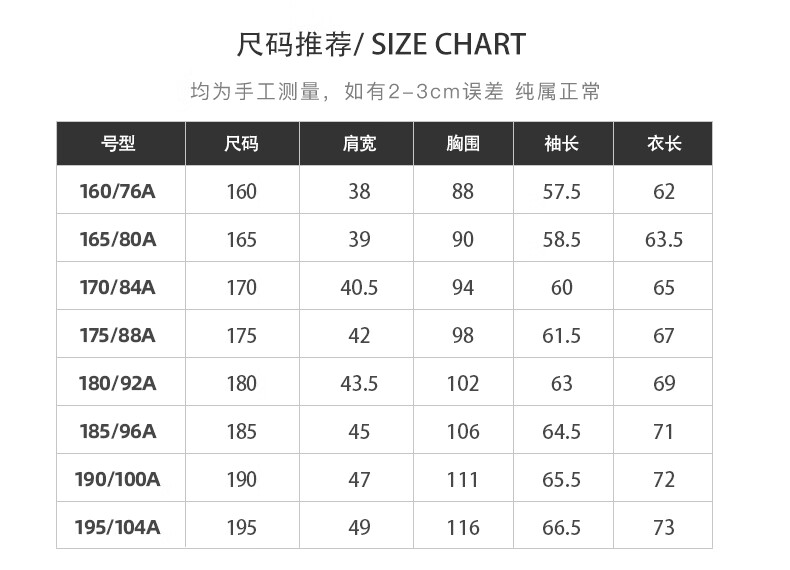Select the 175/88A size label
The image size is (790, 570).
(117, 335)
